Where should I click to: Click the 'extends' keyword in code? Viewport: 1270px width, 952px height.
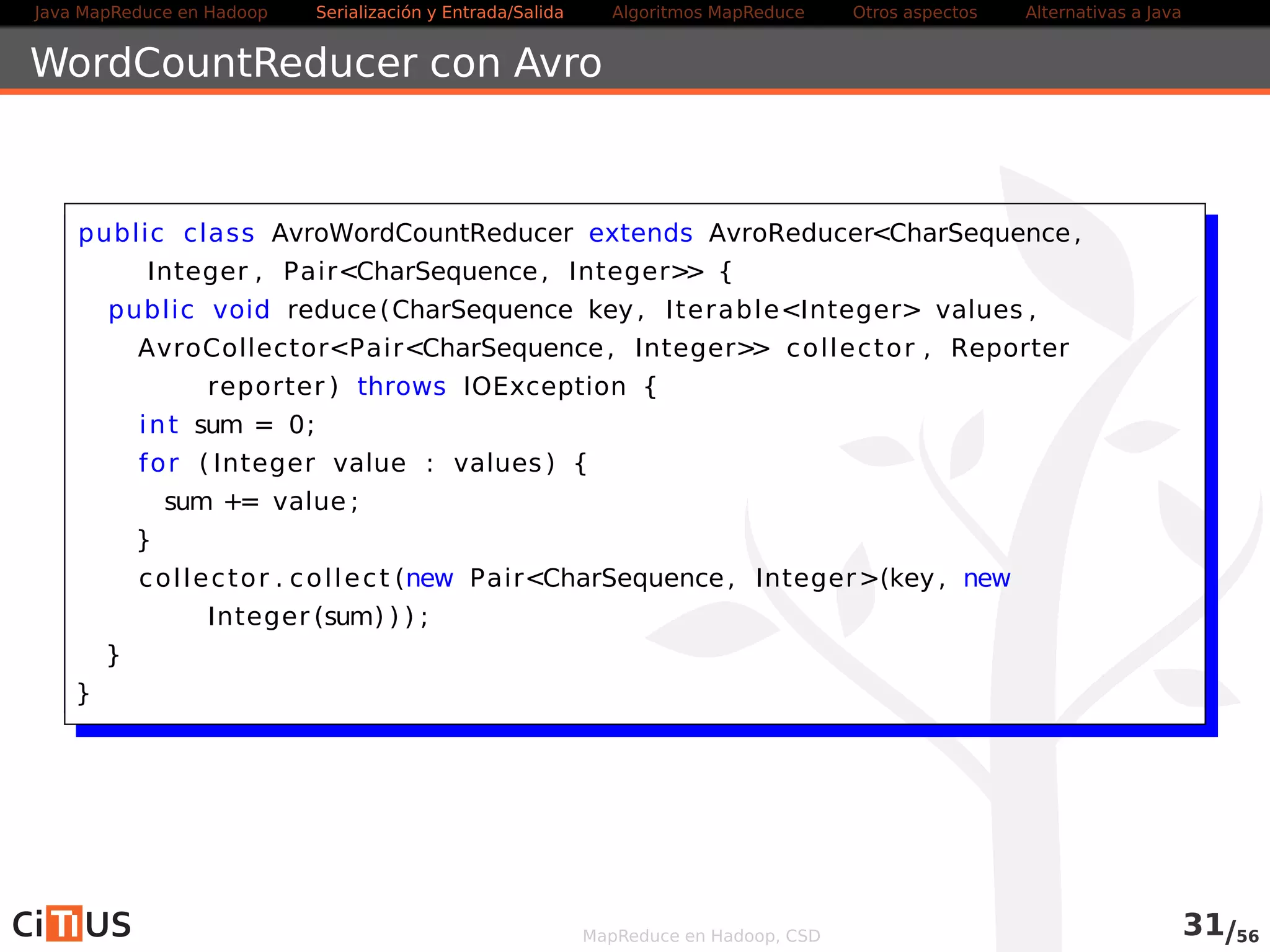(641, 233)
